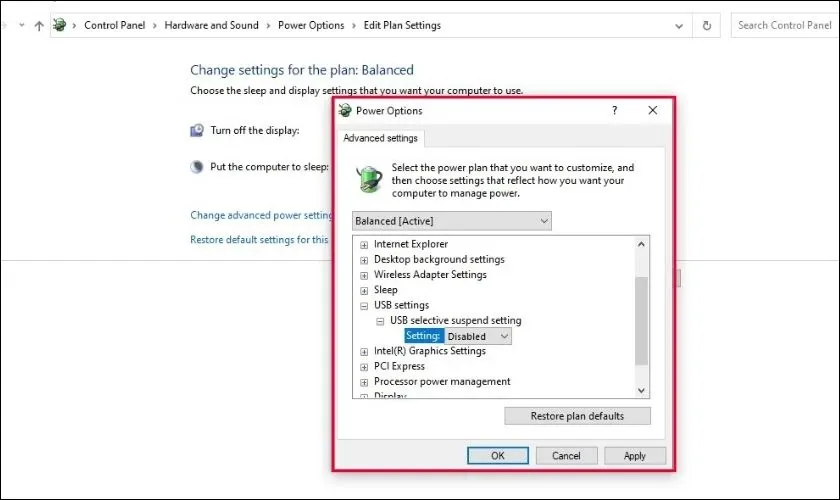Click the settings list scrollbar thumb

pyautogui.click(x=641, y=321)
